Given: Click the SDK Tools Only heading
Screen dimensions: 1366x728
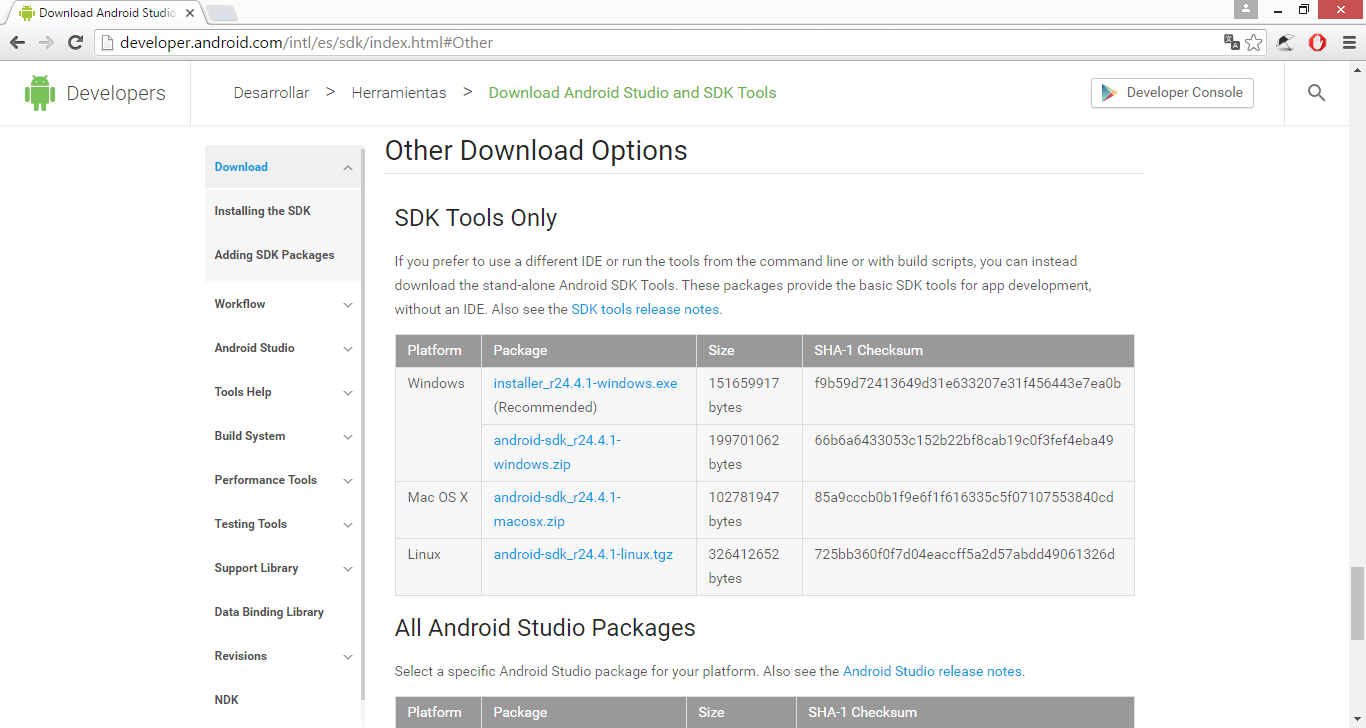Looking at the screenshot, I should click(x=476, y=218).
